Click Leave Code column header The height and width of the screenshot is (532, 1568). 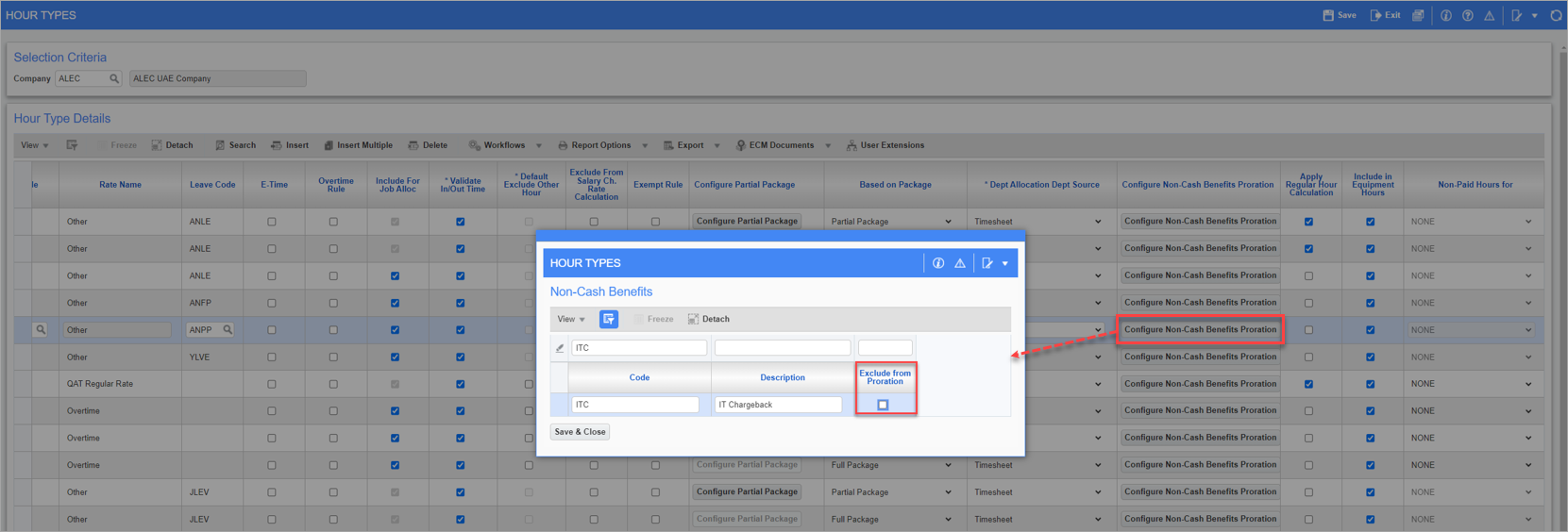click(x=212, y=185)
